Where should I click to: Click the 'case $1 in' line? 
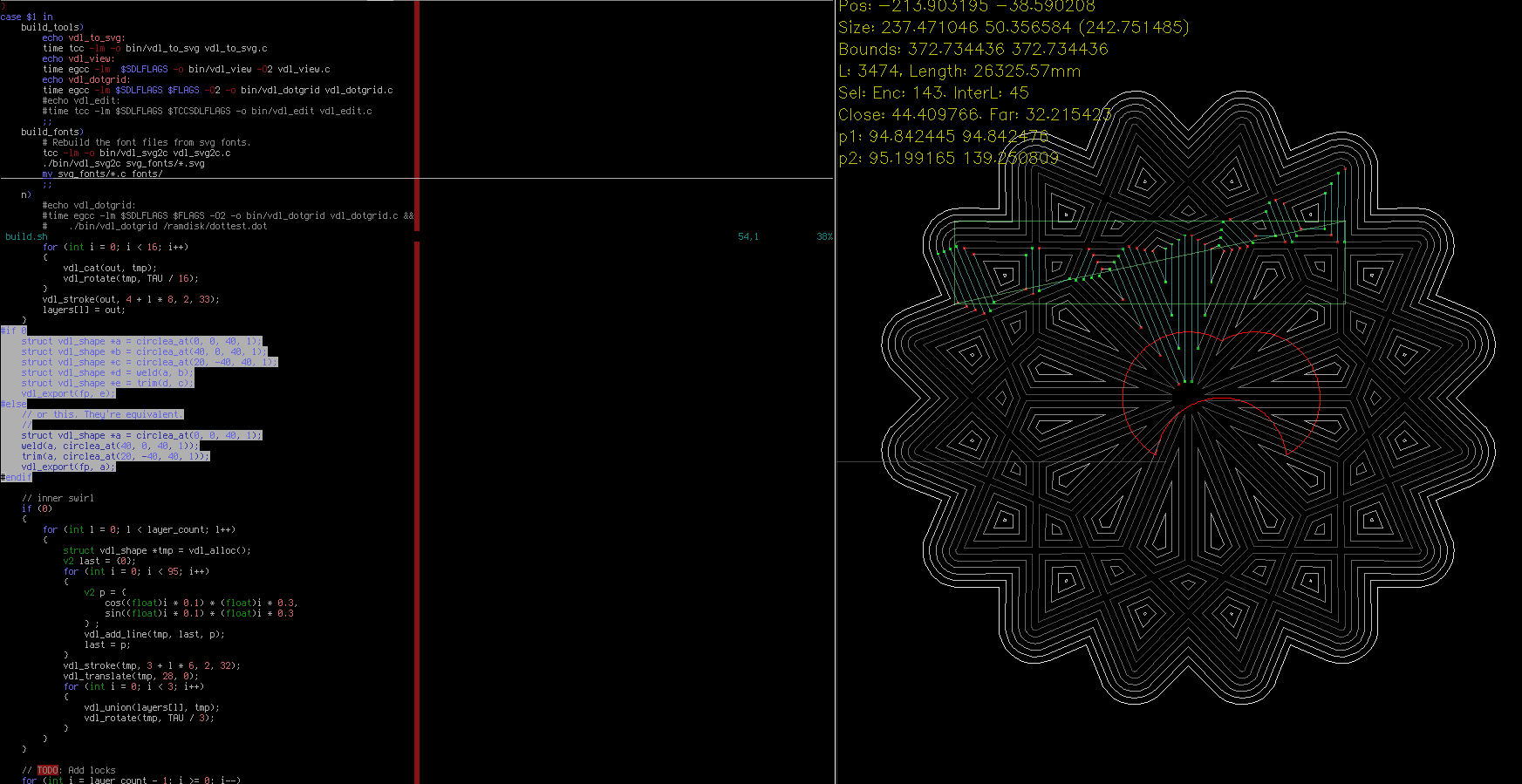tap(26, 17)
